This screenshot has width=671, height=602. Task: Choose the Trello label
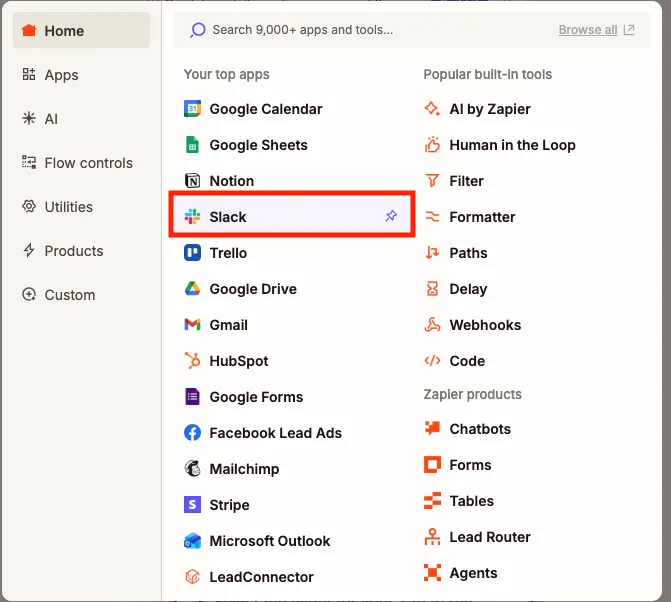tap(228, 252)
